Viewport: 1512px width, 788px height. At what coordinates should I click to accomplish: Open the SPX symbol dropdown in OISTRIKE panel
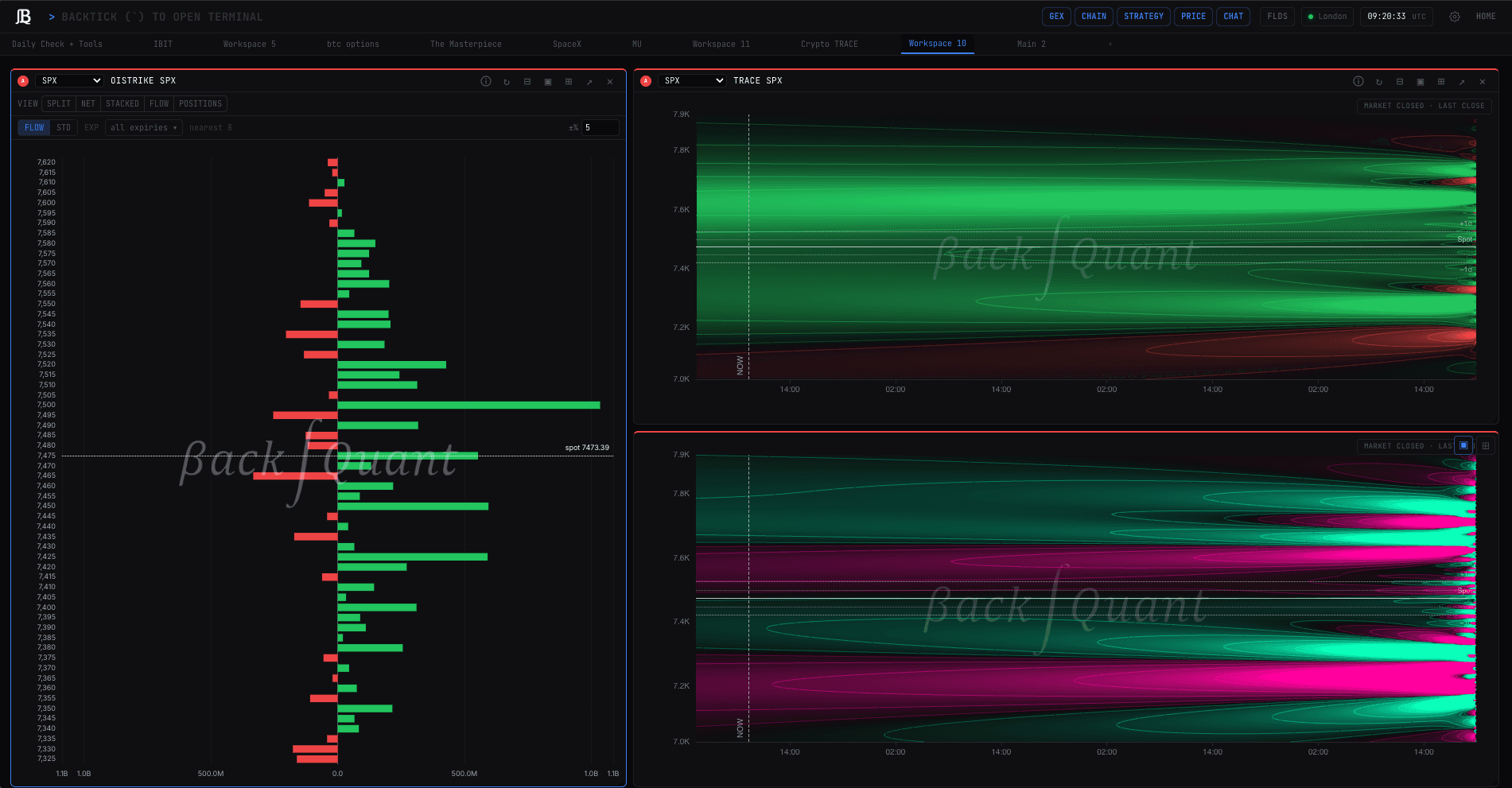pos(70,81)
